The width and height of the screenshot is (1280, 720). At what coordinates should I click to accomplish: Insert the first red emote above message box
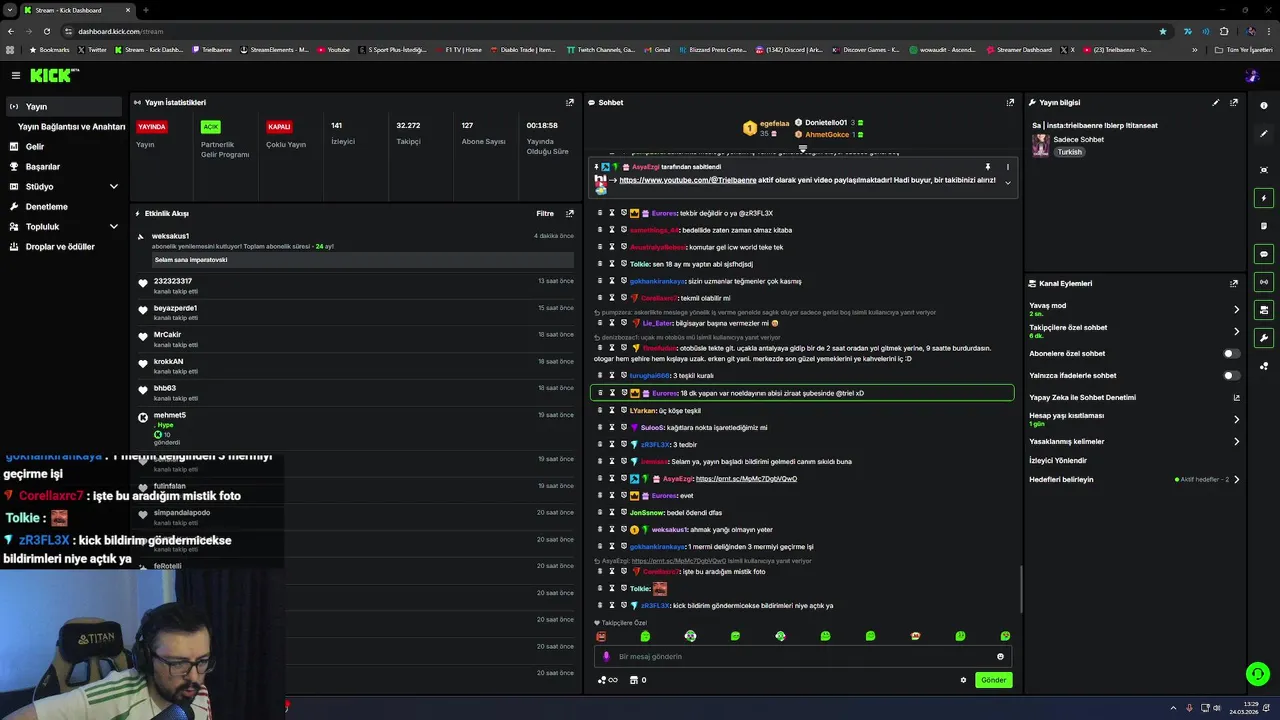point(601,636)
